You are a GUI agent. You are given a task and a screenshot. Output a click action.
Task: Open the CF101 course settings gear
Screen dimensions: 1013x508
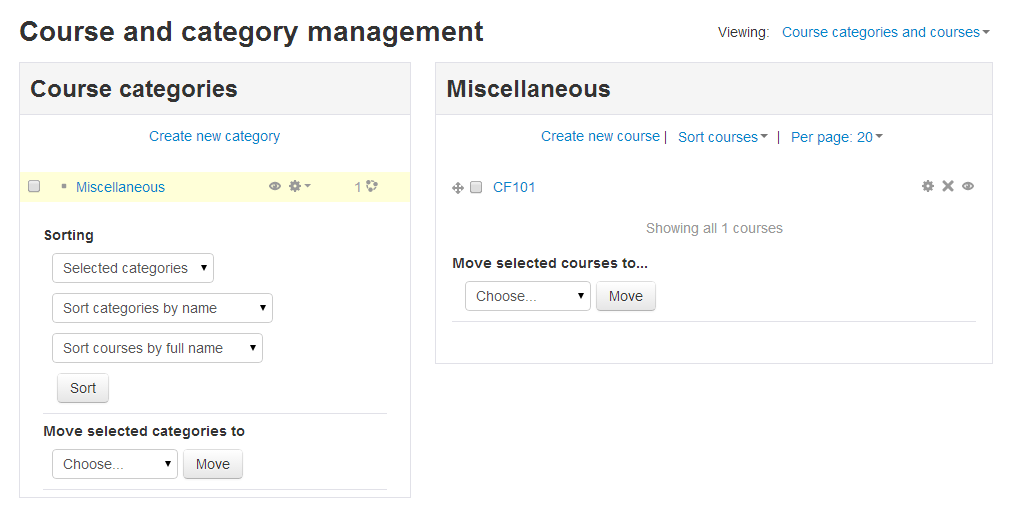click(928, 186)
